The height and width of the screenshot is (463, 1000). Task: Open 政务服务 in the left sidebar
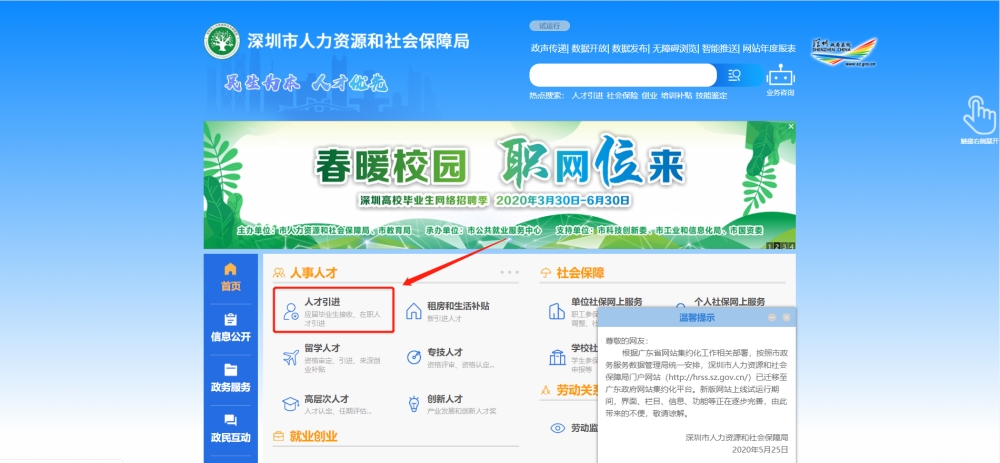230,378
